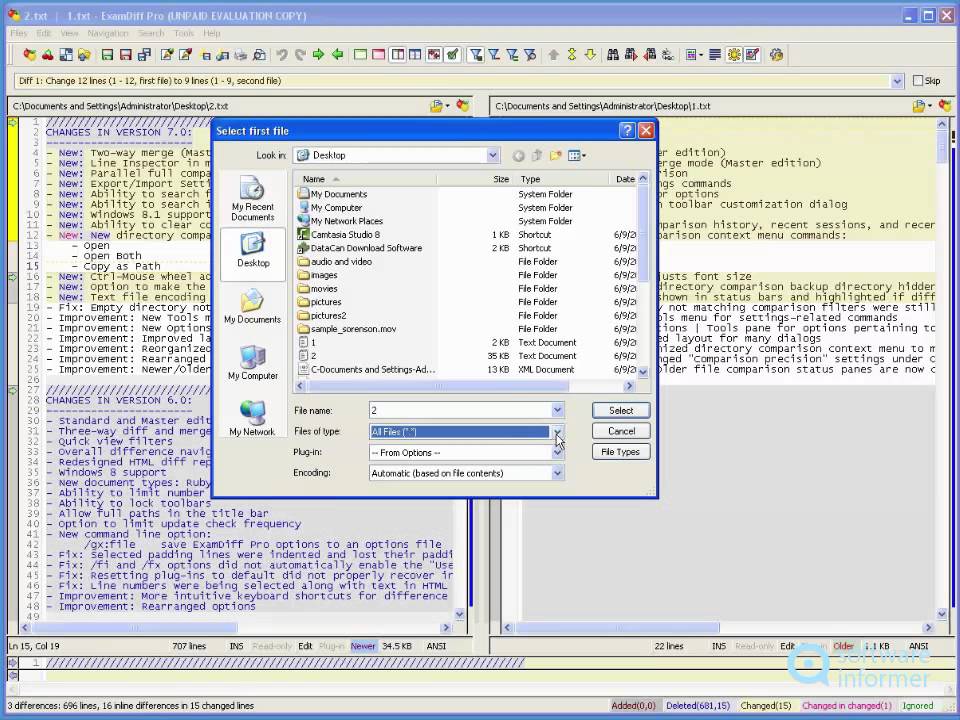Click the dialog's question mark help icon
Viewport: 960px width, 720px height.
(x=627, y=131)
